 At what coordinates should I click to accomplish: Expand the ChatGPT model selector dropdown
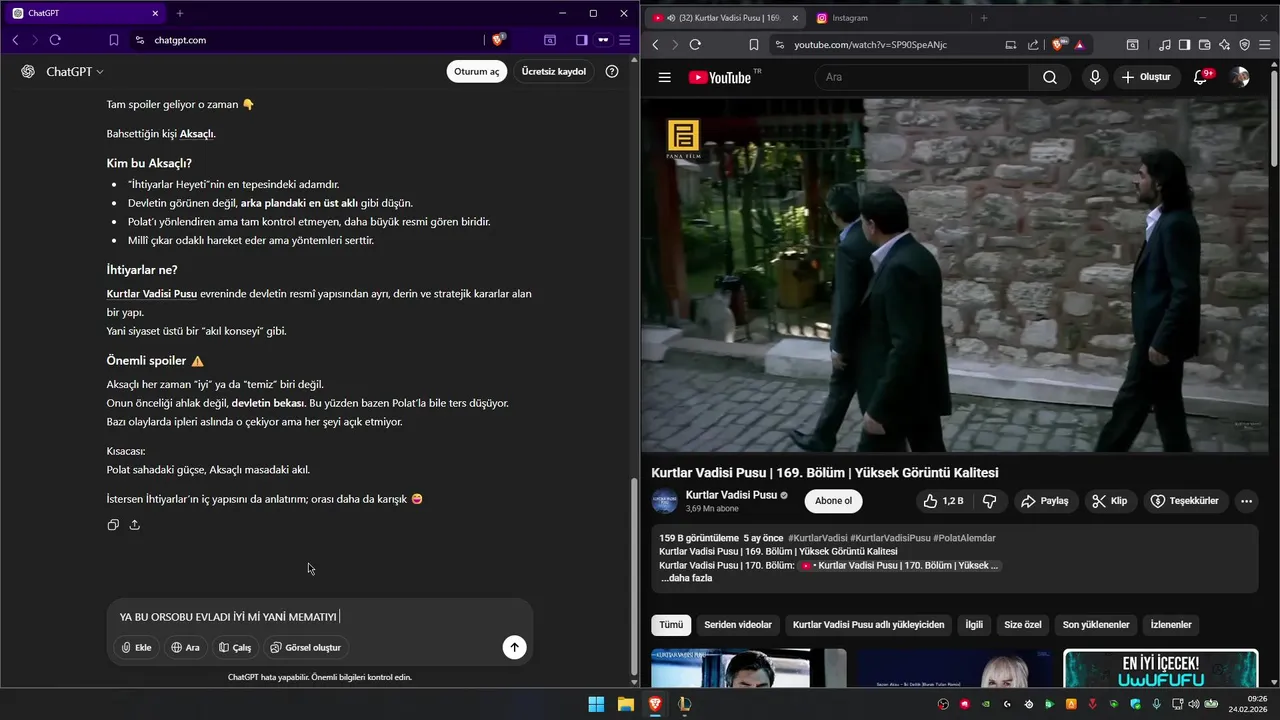pyautogui.click(x=75, y=72)
